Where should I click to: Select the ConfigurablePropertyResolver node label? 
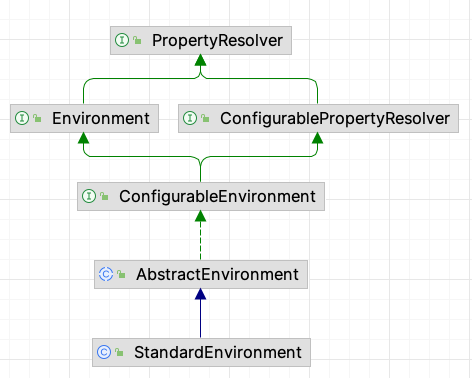pos(335,119)
